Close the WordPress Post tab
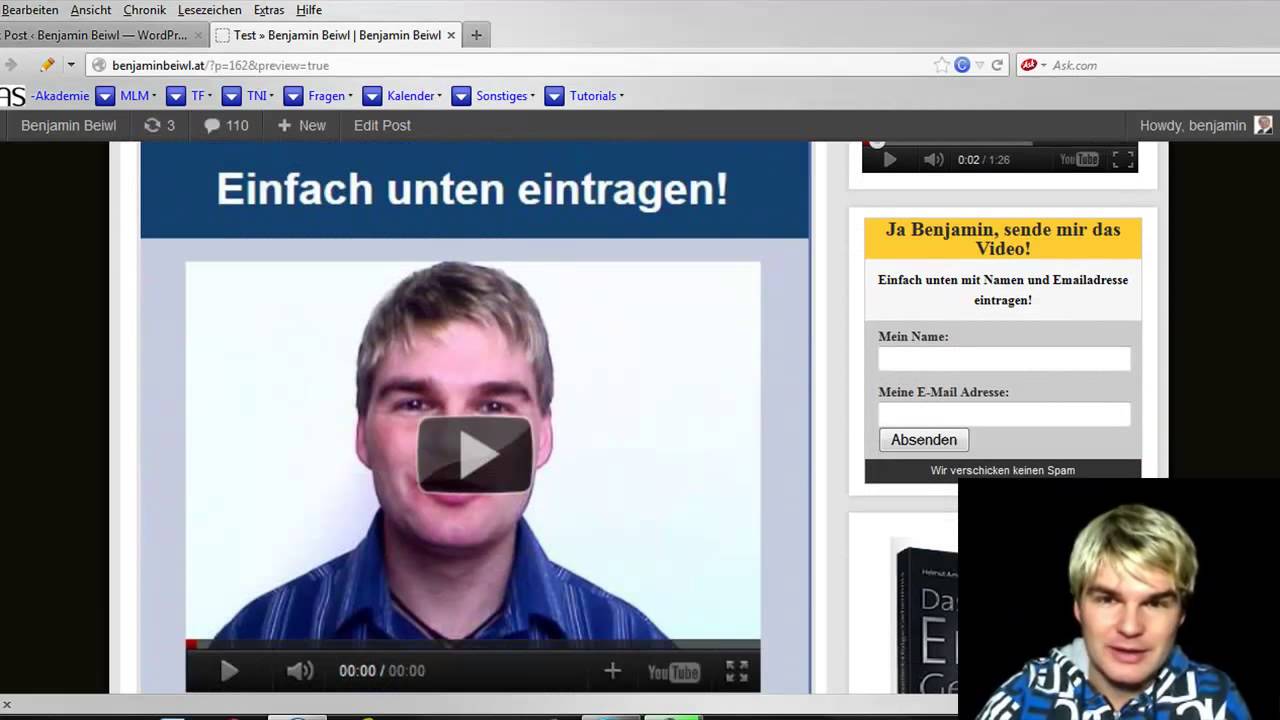 (x=198, y=35)
